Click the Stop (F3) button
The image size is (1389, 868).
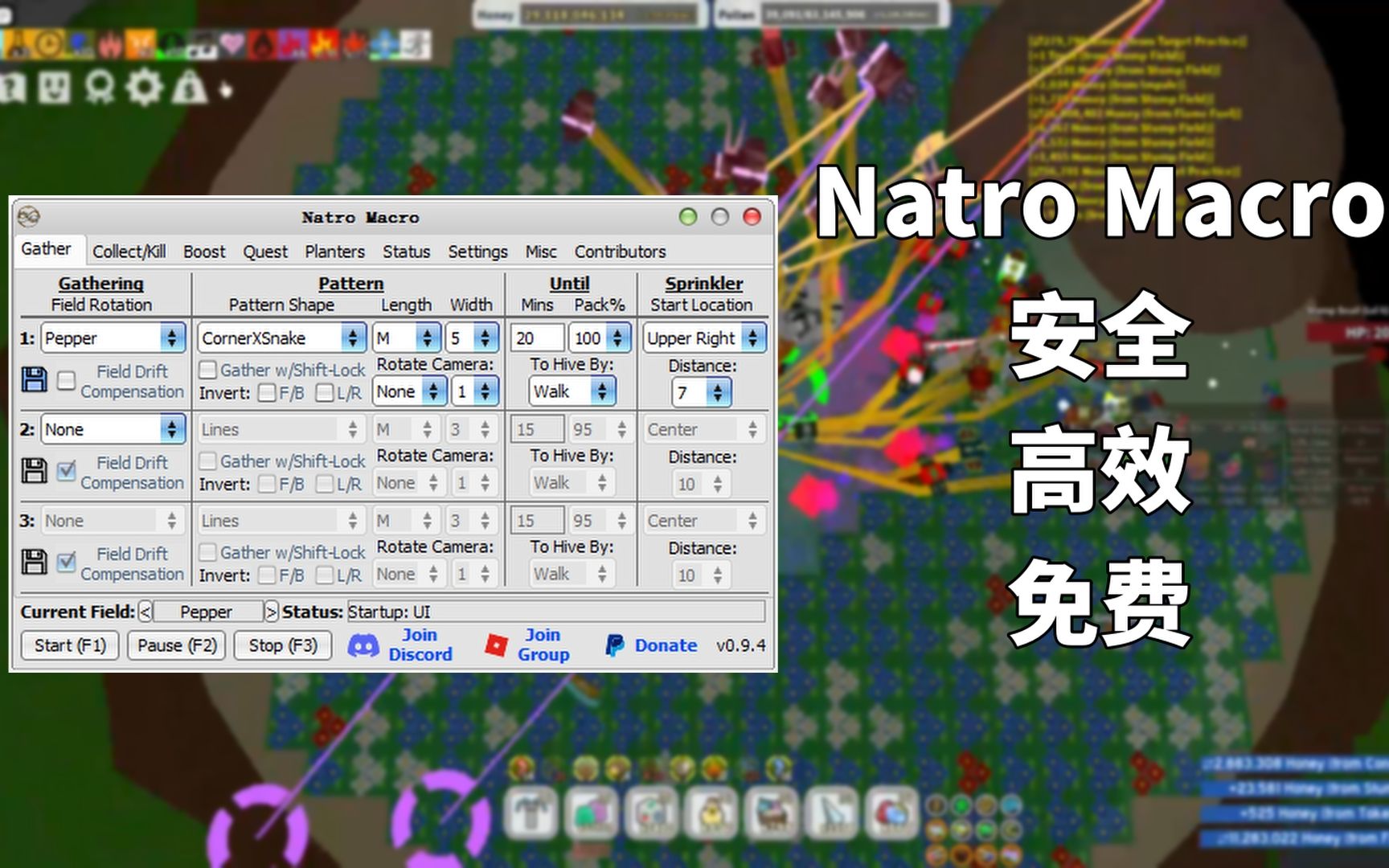pos(282,645)
